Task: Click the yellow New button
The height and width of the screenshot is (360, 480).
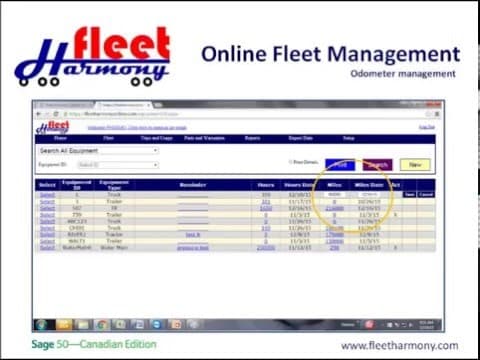Action: 415,165
